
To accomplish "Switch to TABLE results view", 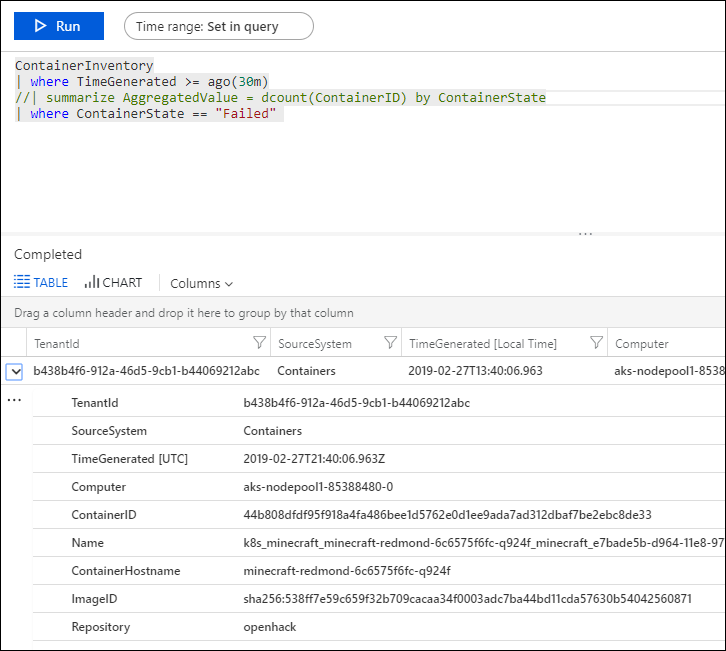I will 42,283.
